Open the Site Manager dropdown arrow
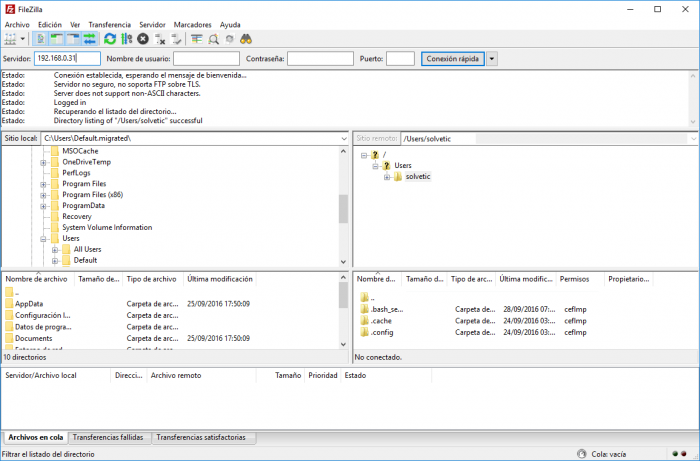The image size is (700, 461). [x=22, y=39]
